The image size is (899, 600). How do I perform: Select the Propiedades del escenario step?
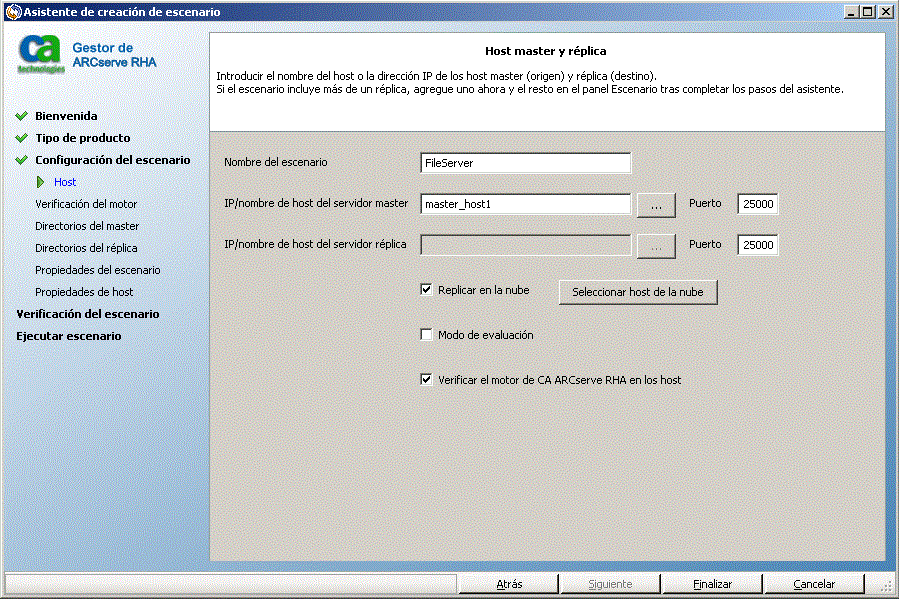pyautogui.click(x=97, y=269)
